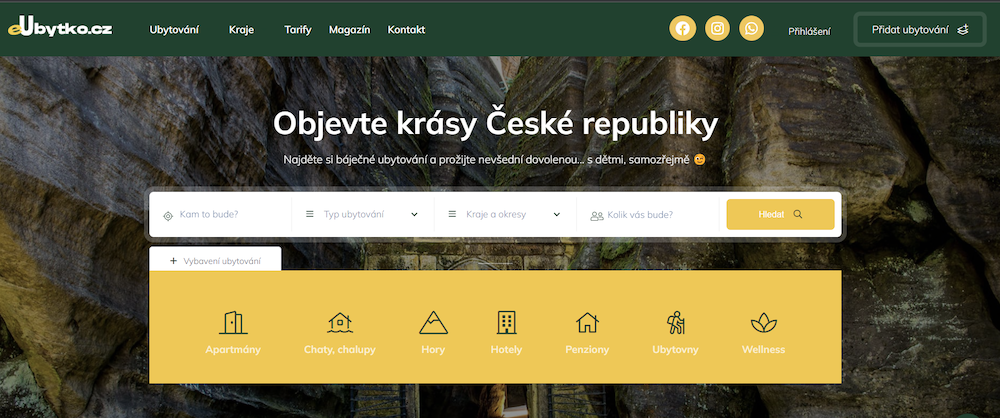The height and width of the screenshot is (418, 1000).
Task: Select the Hory mountain icon
Action: coord(433,322)
